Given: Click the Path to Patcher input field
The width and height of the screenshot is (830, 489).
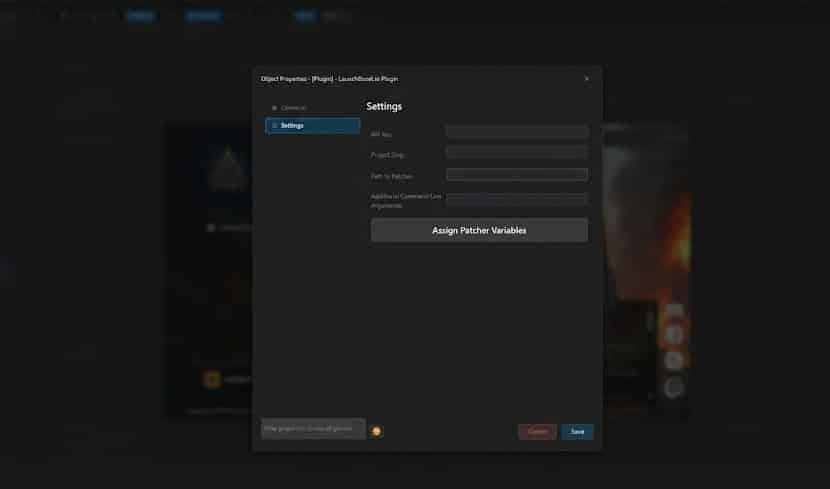Looking at the screenshot, I should (517, 175).
